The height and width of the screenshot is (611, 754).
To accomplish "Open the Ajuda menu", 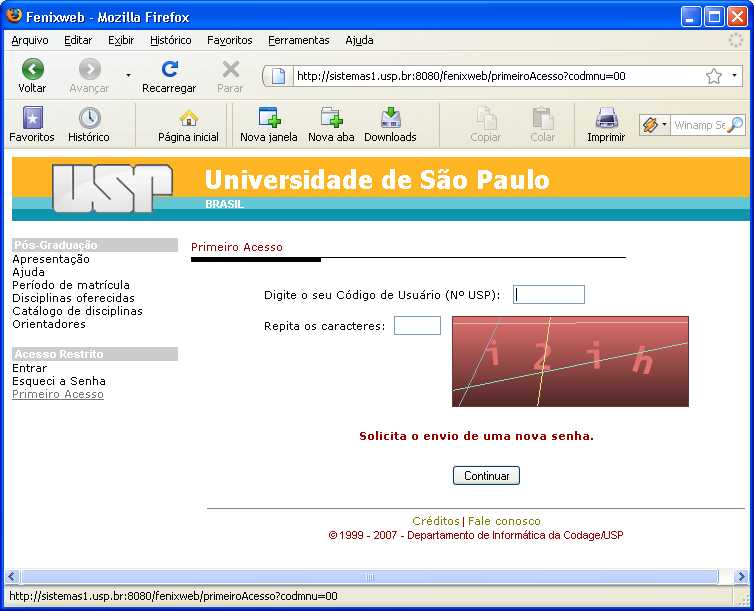I will coord(359,40).
